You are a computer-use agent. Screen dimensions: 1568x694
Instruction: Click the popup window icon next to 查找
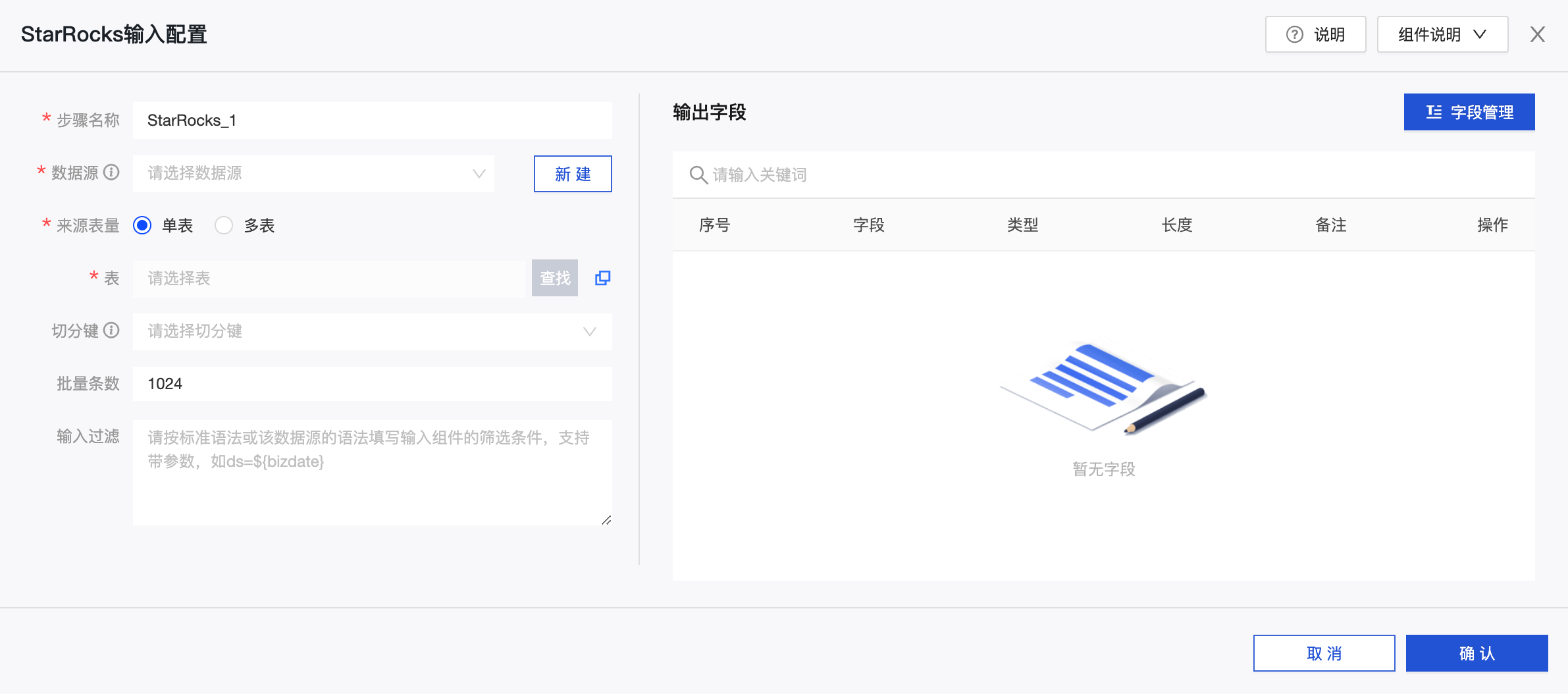pos(602,278)
